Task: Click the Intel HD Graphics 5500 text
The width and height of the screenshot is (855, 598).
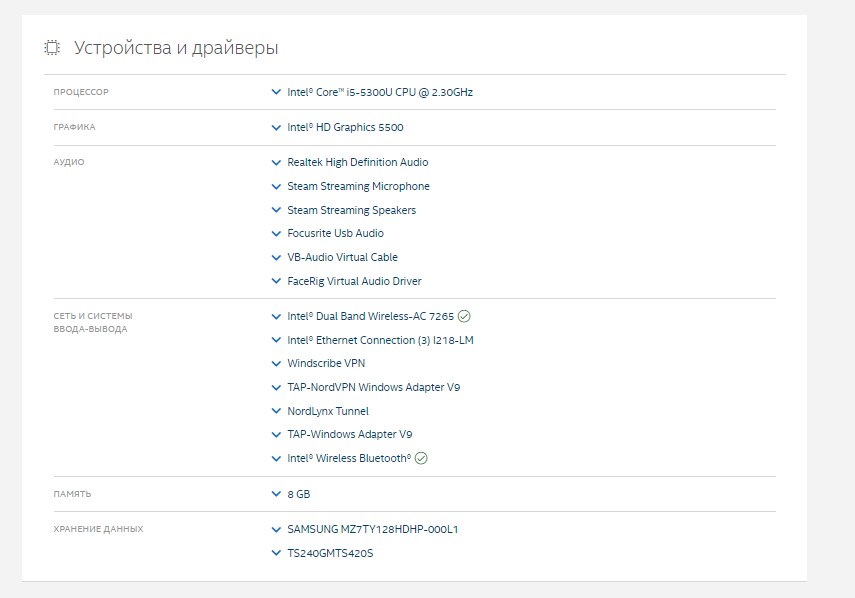Action: pyautogui.click(x=345, y=128)
